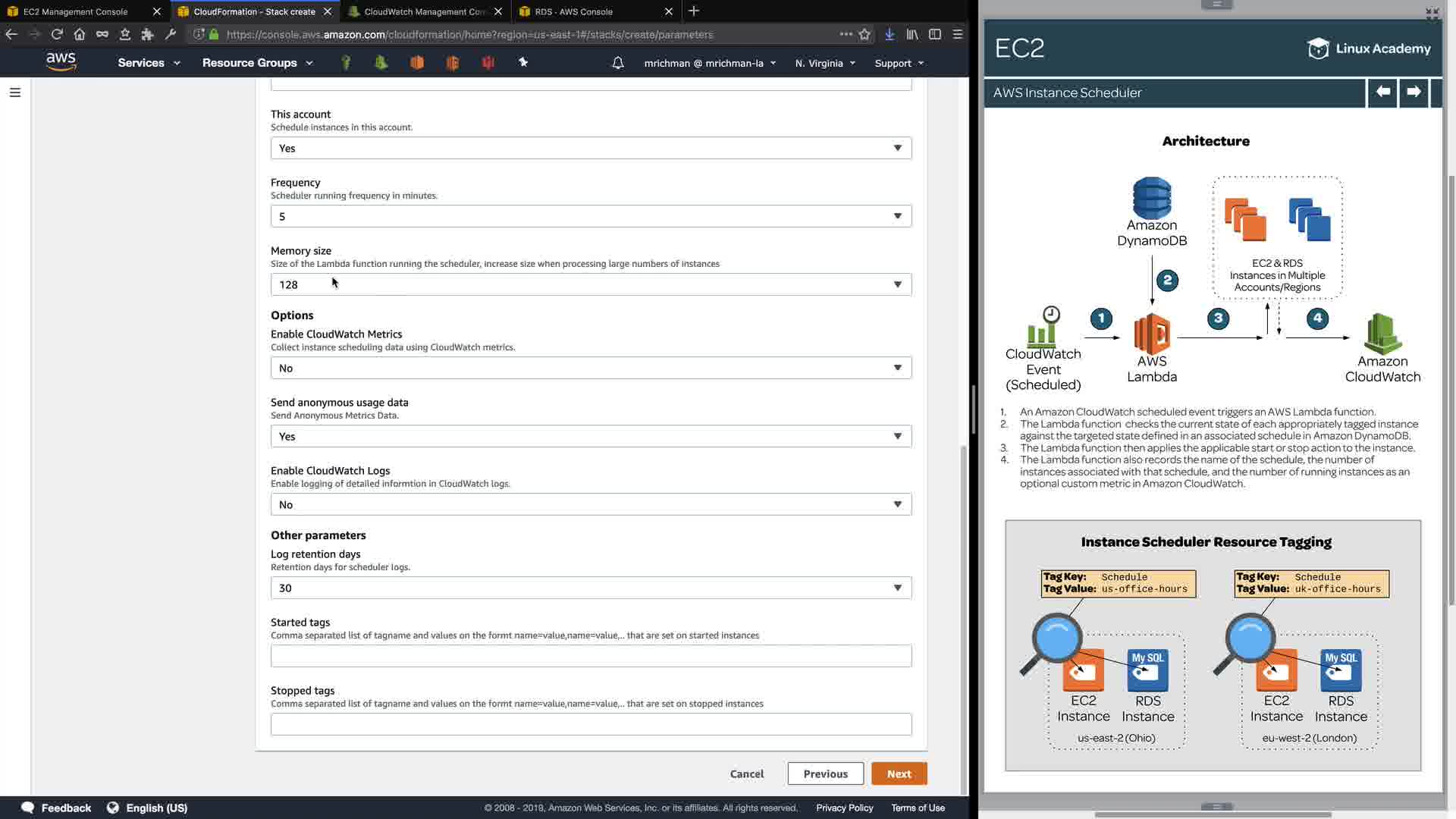
Task: Expand the Log retention days dropdown
Action: [591, 588]
